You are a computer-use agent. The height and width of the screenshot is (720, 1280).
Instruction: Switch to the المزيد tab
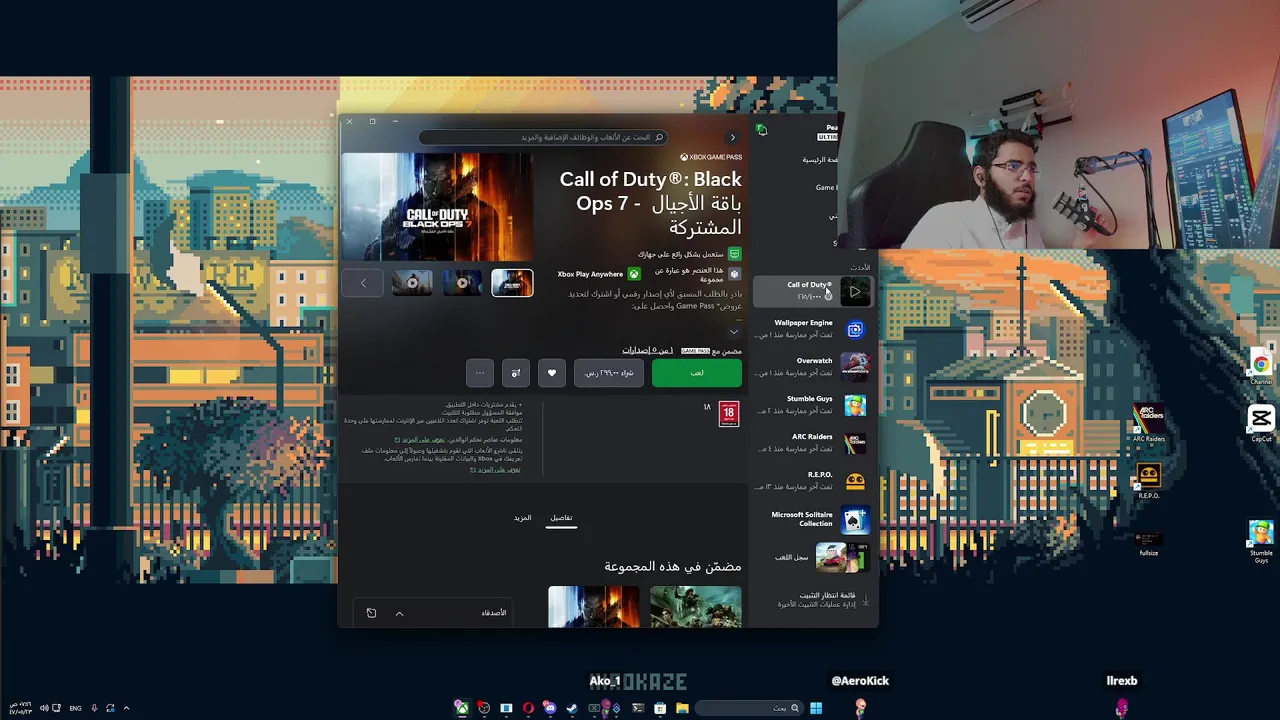click(x=522, y=518)
